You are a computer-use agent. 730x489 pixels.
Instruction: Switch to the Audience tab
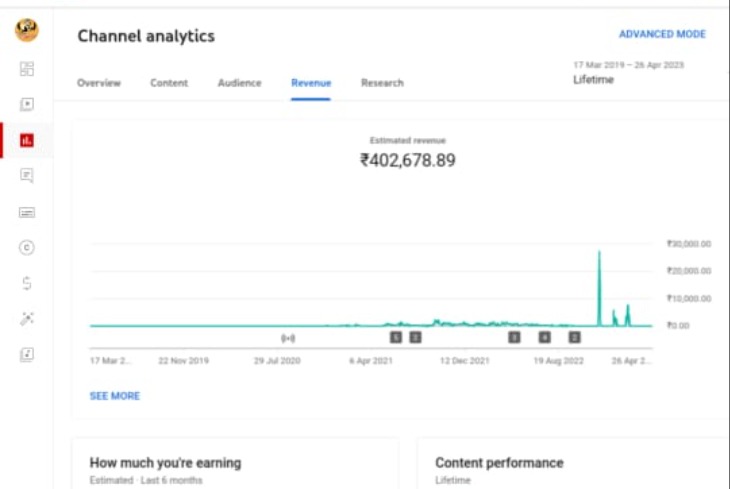(239, 83)
